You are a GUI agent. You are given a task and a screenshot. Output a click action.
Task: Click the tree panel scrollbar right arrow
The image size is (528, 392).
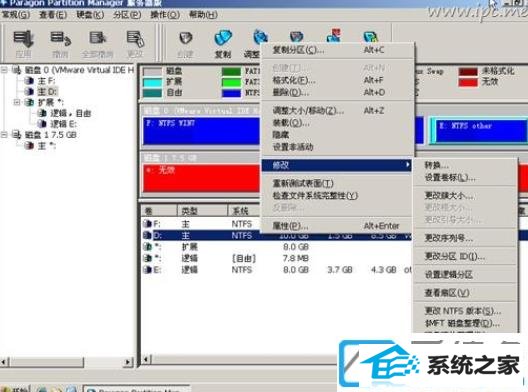click(128, 362)
